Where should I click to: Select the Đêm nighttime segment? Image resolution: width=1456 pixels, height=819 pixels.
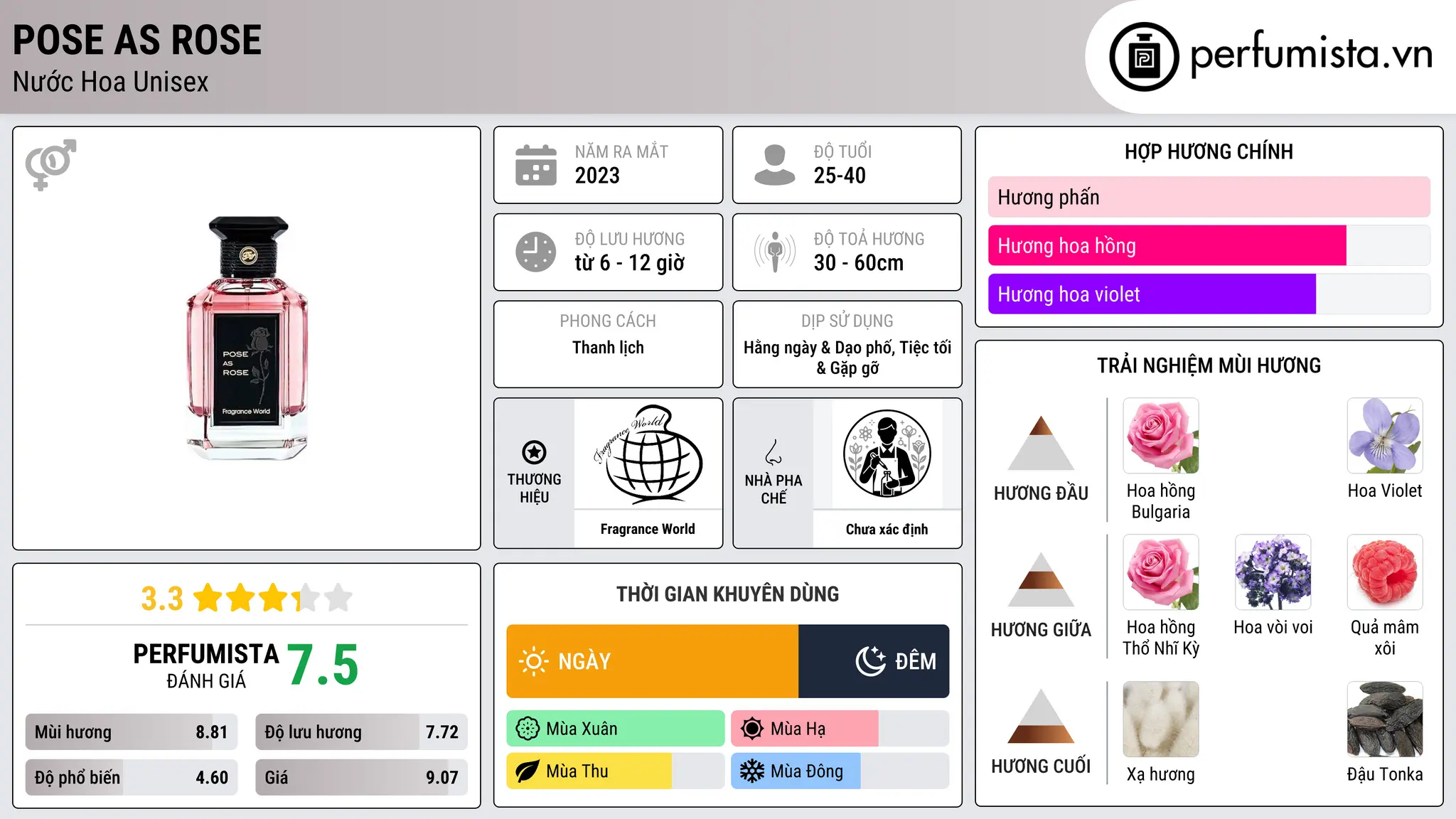tap(874, 661)
